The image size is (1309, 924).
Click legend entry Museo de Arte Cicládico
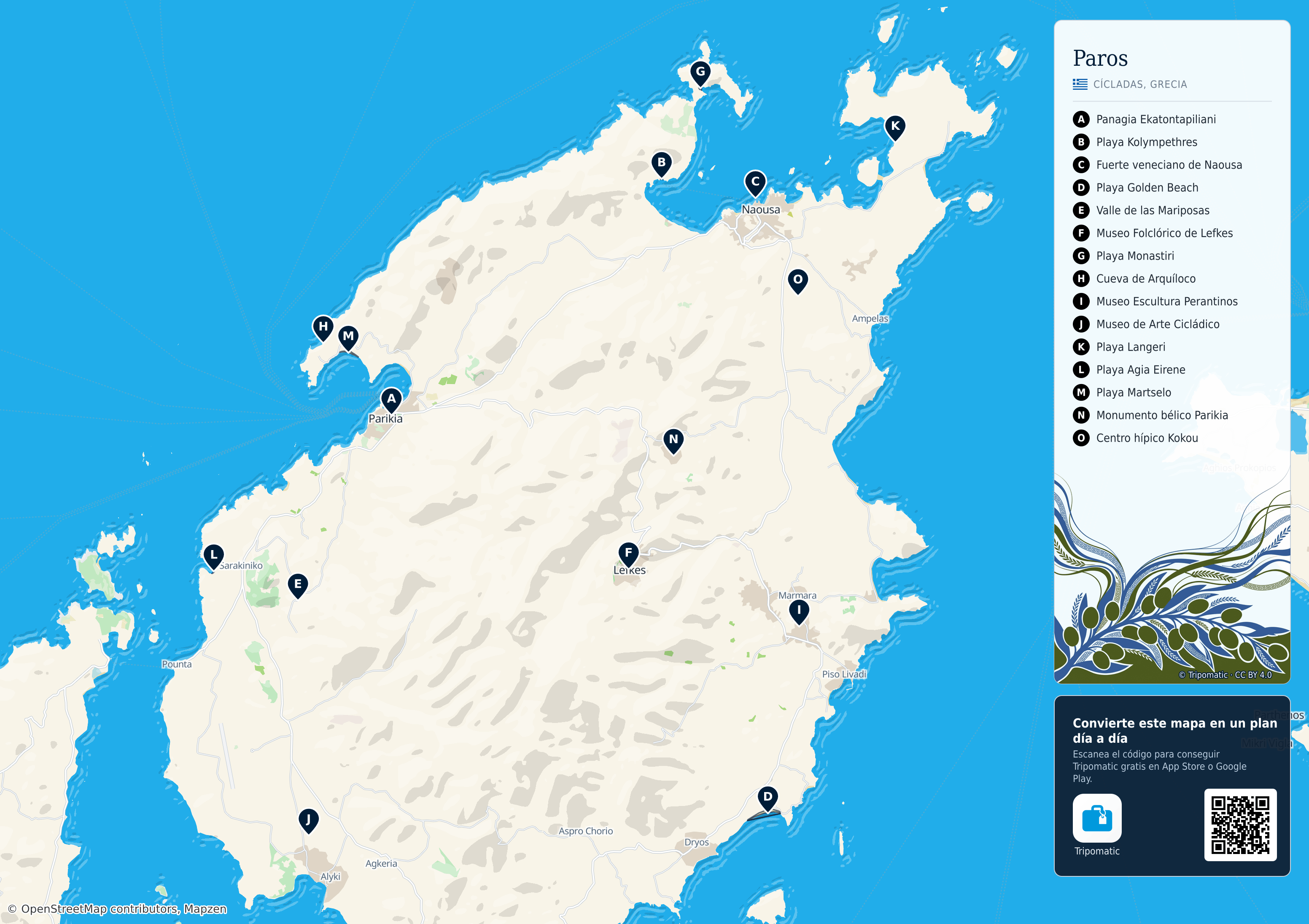(1147, 325)
